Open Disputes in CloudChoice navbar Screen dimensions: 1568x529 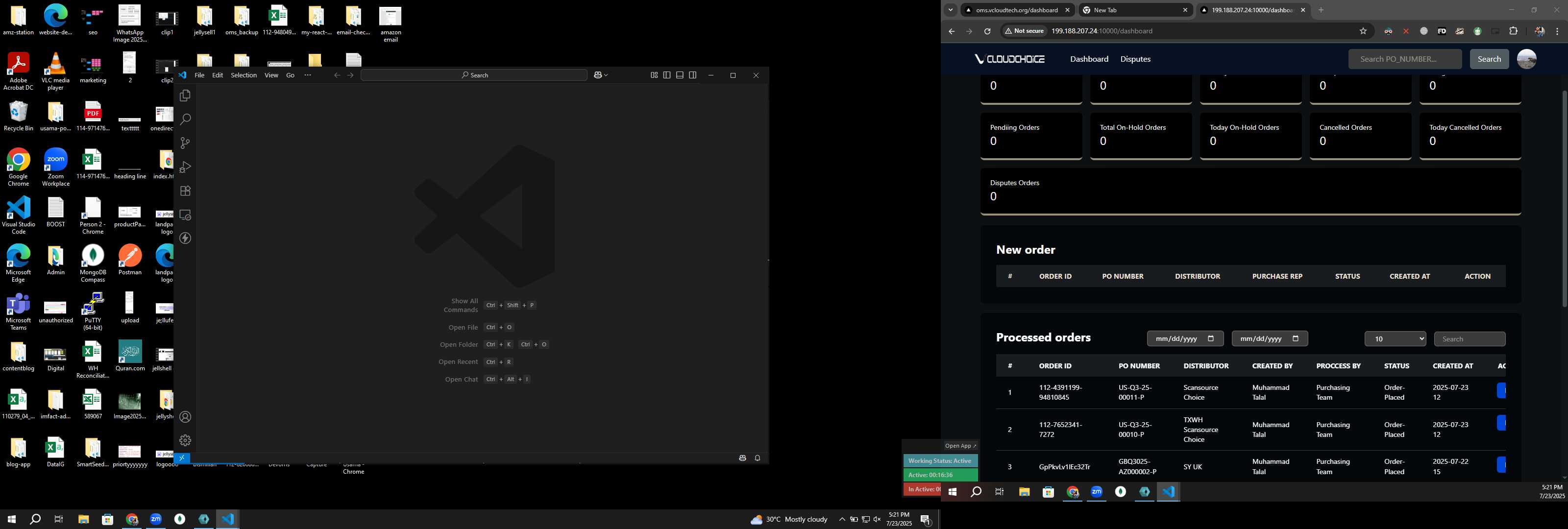(x=1135, y=59)
